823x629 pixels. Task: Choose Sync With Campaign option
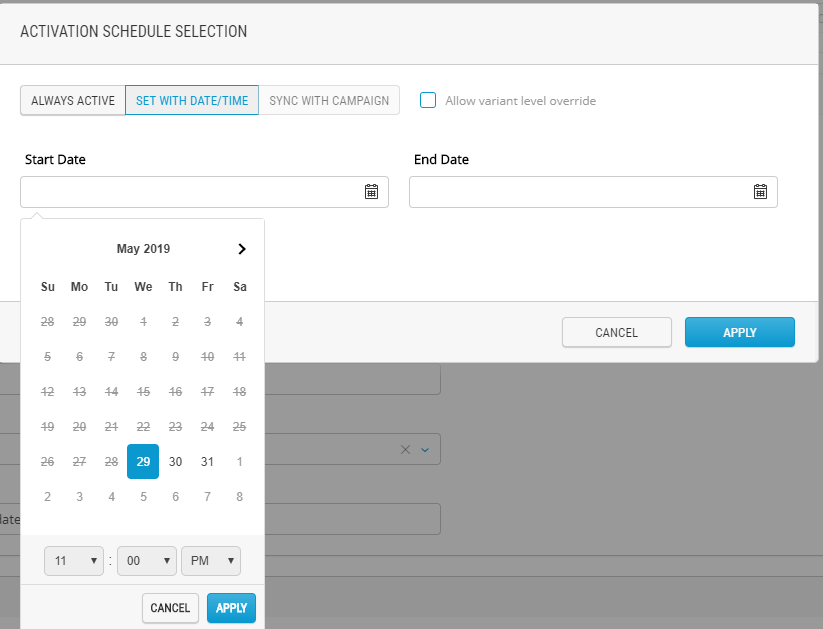click(x=329, y=101)
